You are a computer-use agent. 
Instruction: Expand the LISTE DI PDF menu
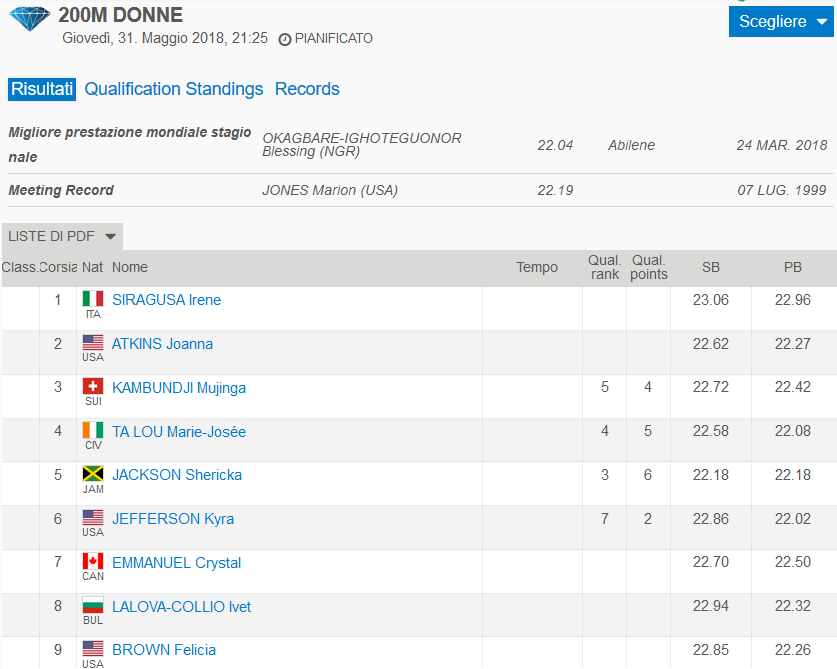point(62,236)
